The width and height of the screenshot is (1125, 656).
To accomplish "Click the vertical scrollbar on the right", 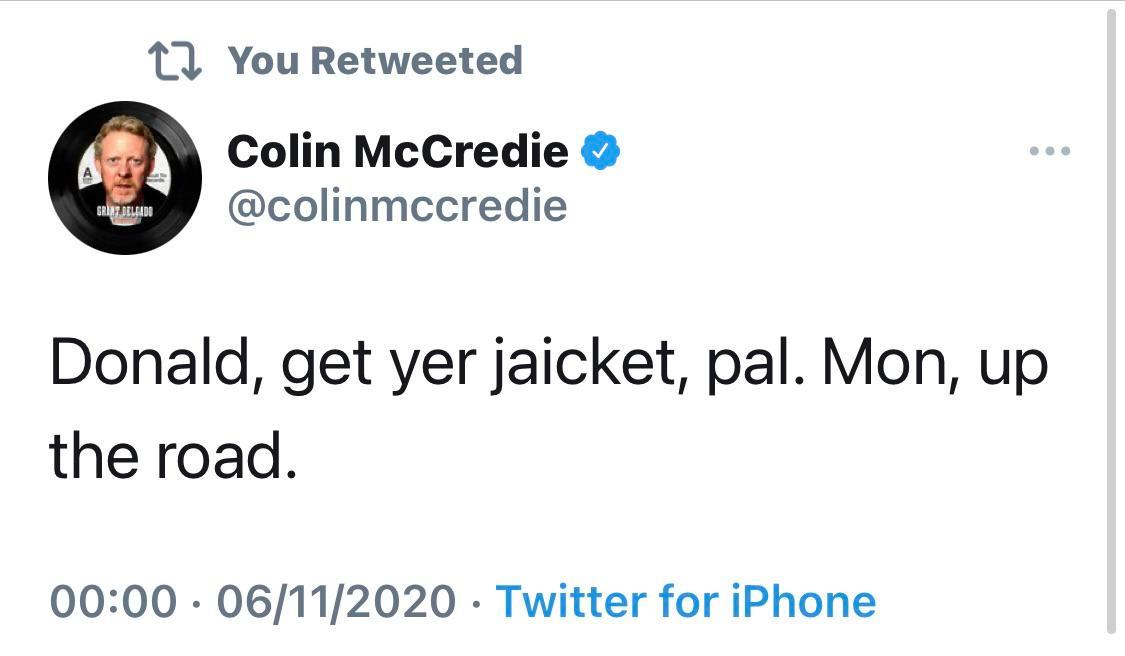I will (1111, 320).
